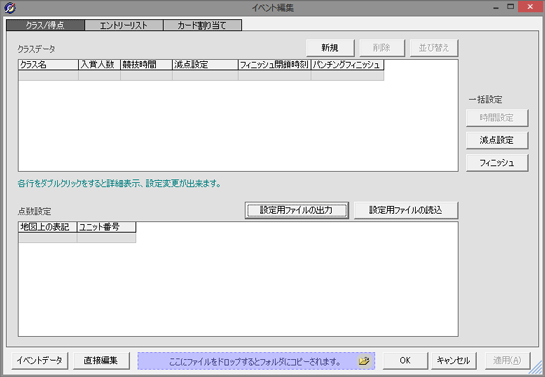Open イベントデータ button
The width and height of the screenshot is (545, 377).
tap(40, 361)
